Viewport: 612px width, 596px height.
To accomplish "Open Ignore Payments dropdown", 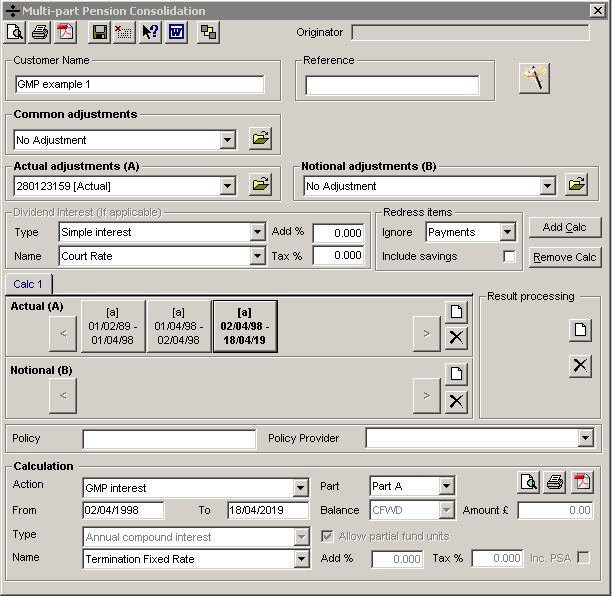I will pyautogui.click(x=507, y=232).
